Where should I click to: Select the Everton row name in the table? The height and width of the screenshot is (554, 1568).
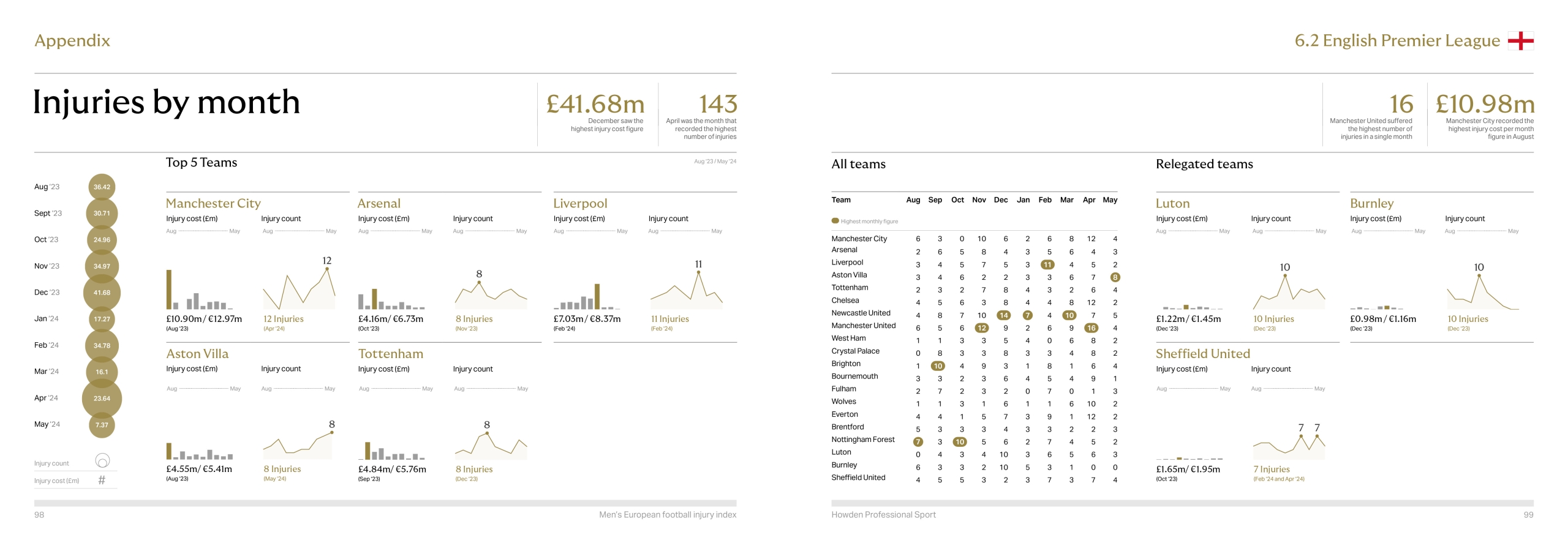coord(844,414)
